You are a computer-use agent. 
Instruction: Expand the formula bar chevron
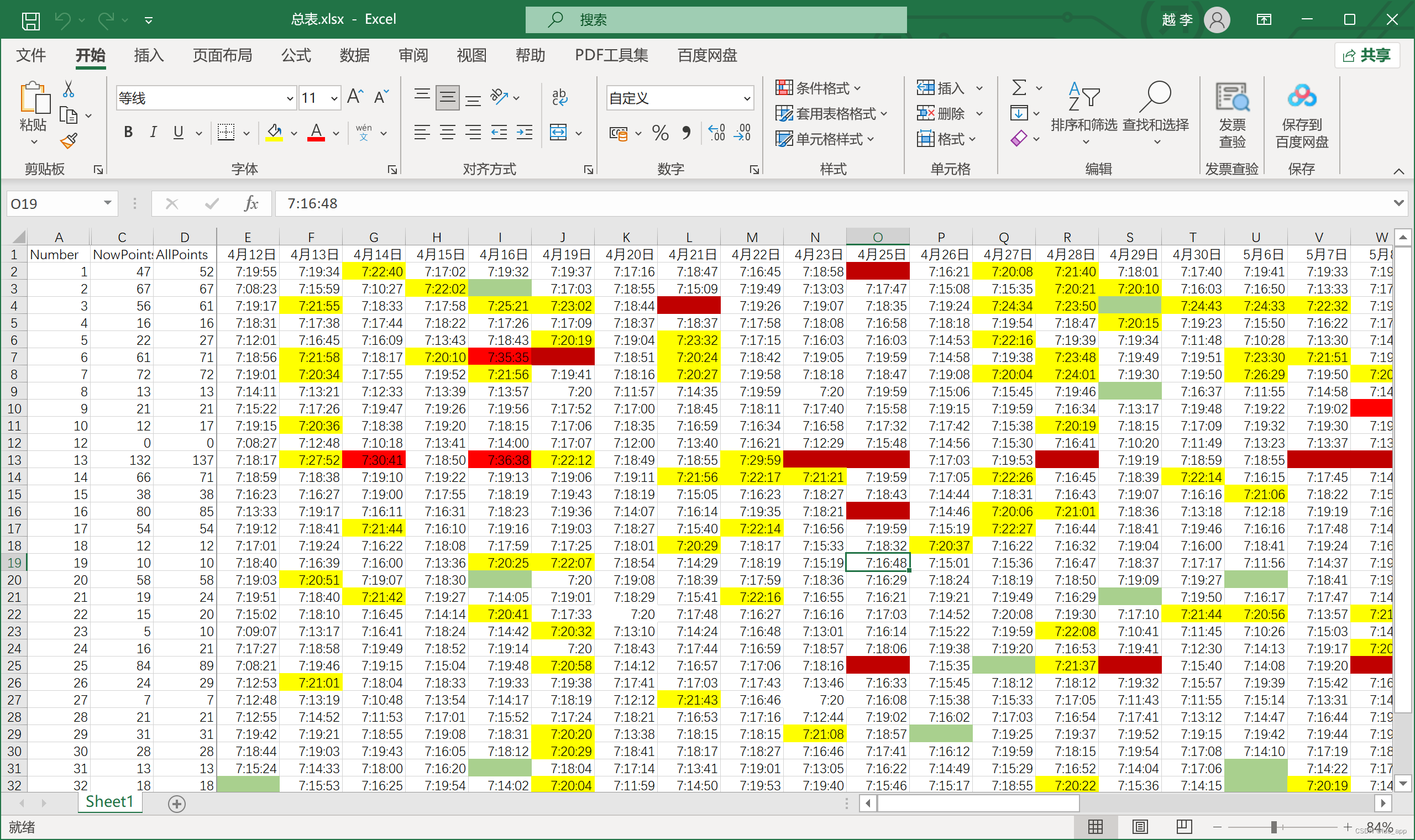click(x=1398, y=203)
